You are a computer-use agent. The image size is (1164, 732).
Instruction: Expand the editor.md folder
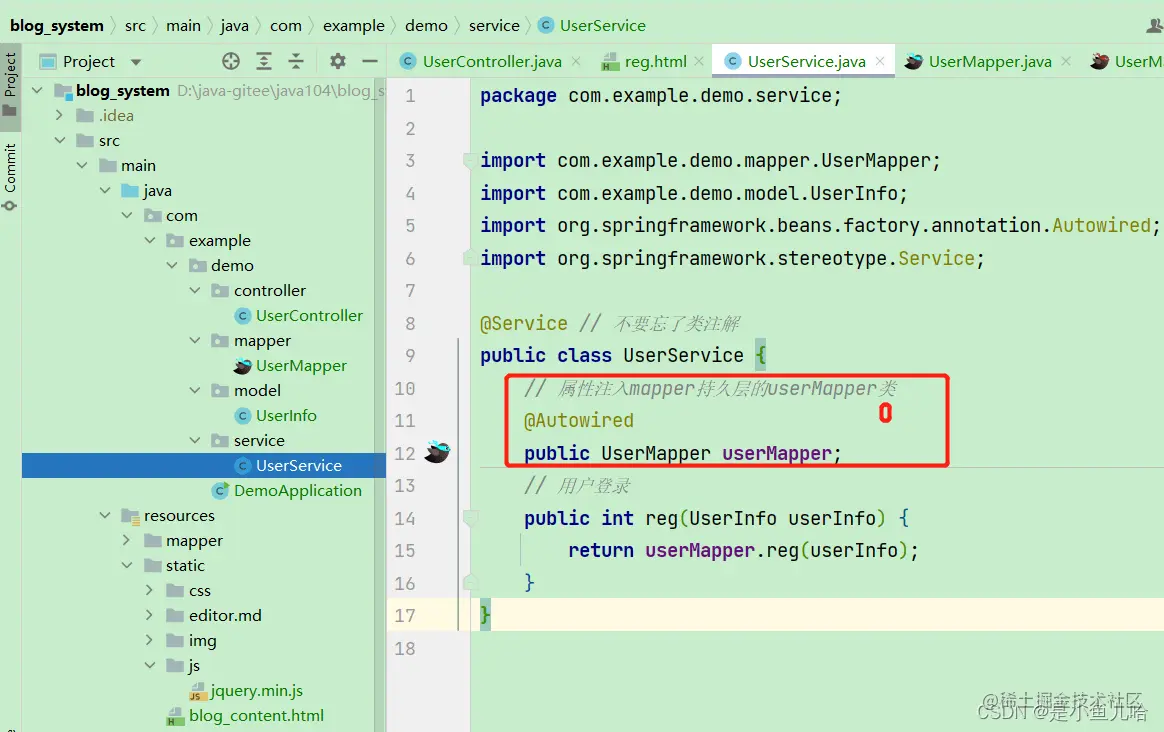click(x=149, y=615)
